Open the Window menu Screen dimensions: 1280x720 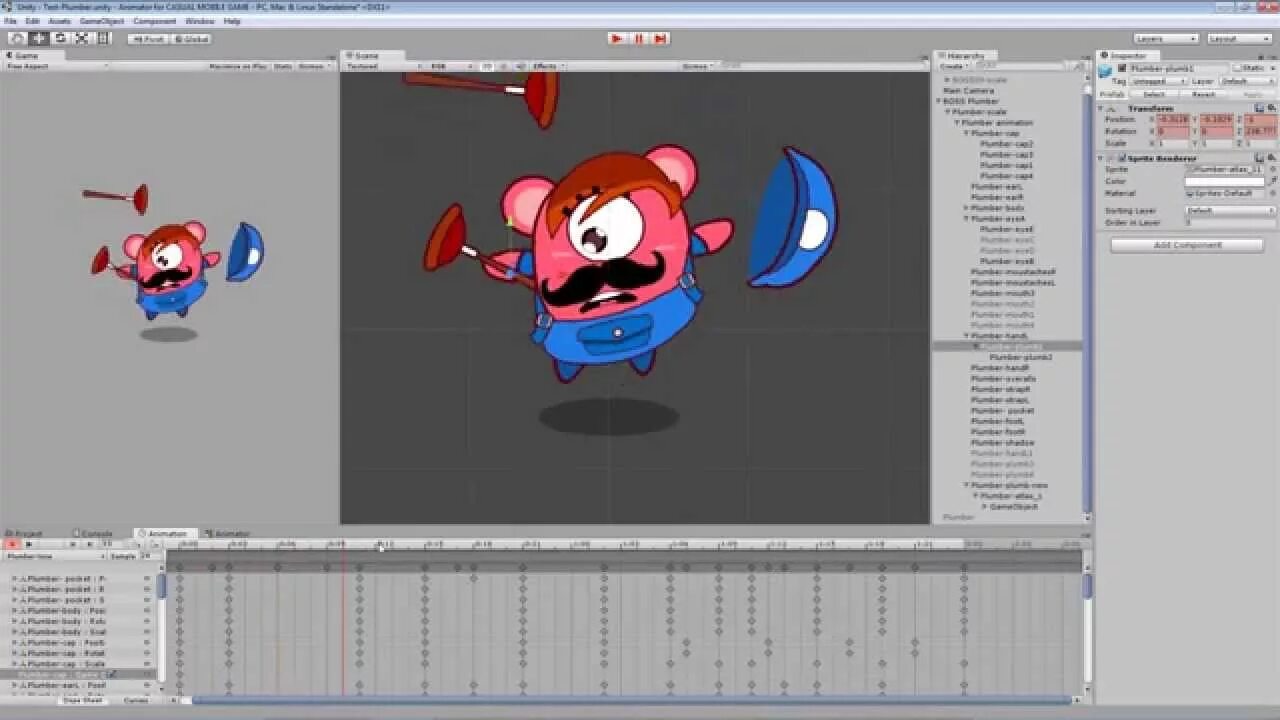200,21
